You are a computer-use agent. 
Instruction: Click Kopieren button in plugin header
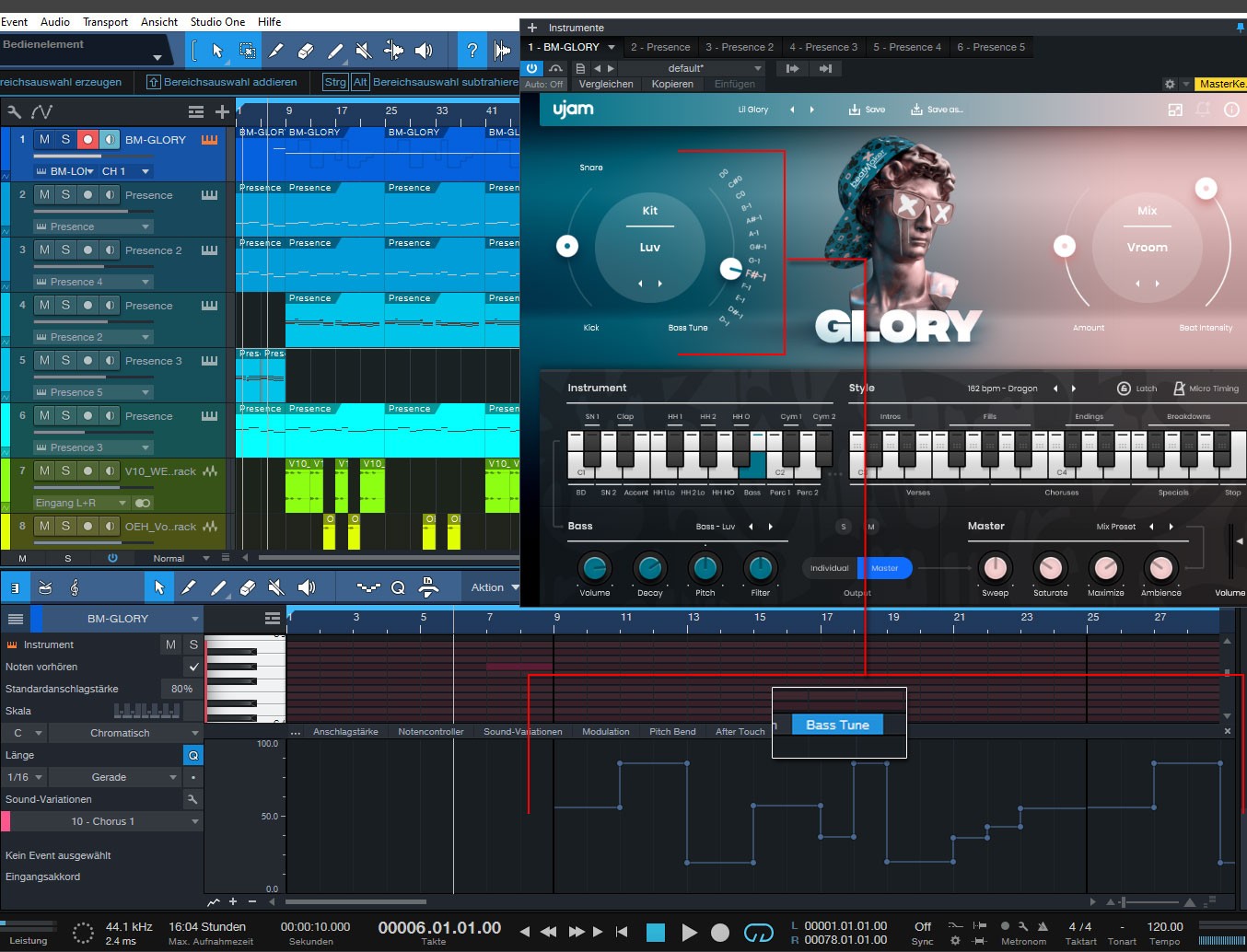click(672, 84)
